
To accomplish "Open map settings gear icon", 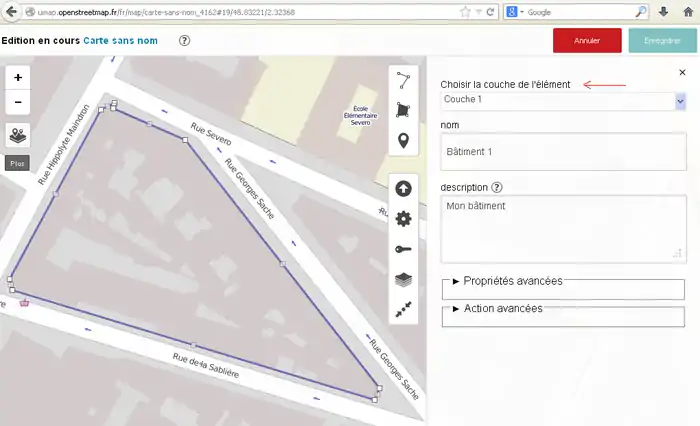I will click(403, 219).
